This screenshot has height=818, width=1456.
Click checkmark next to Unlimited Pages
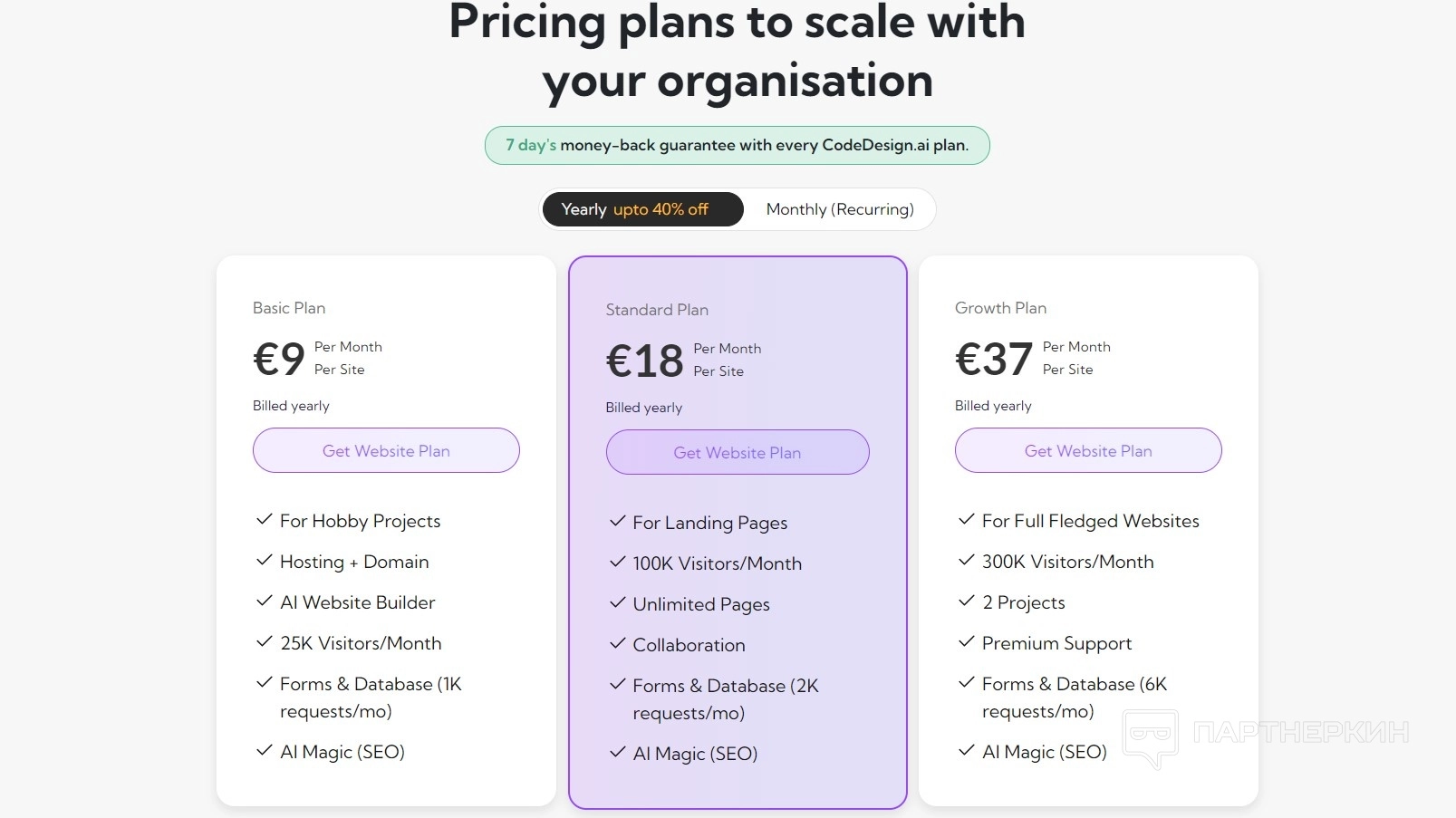[618, 603]
